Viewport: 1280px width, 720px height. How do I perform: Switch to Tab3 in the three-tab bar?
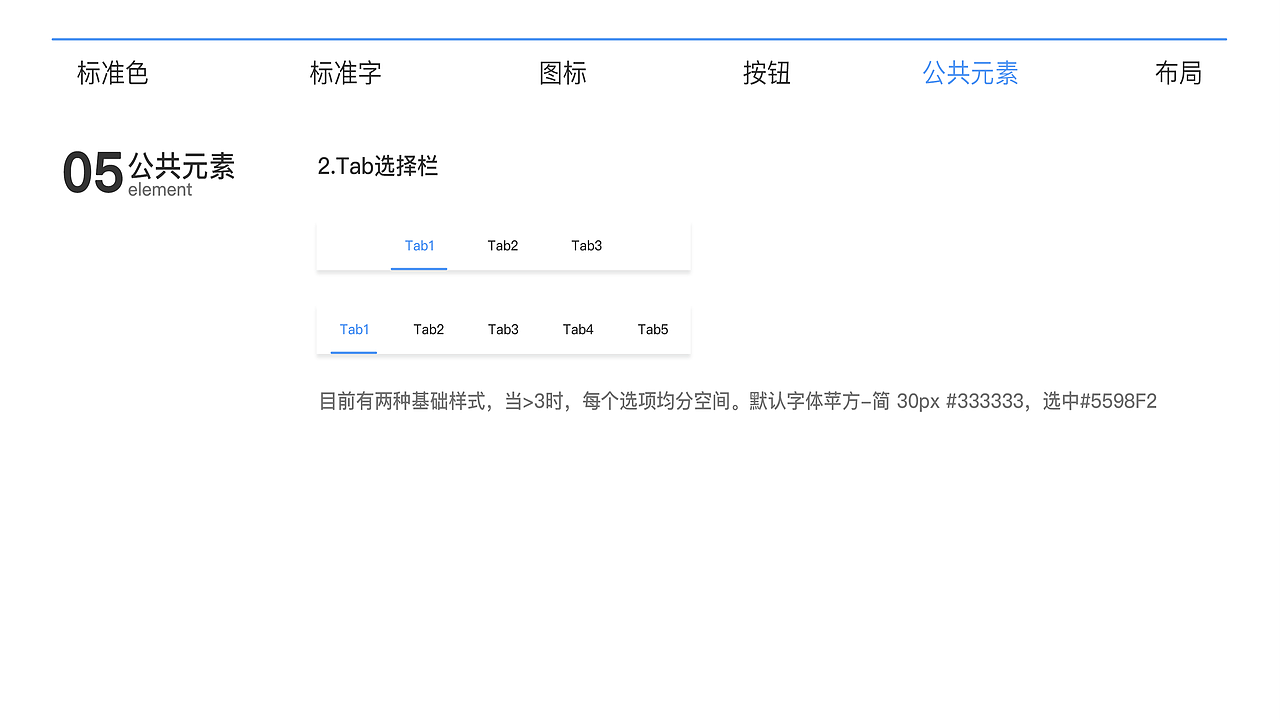pos(587,246)
